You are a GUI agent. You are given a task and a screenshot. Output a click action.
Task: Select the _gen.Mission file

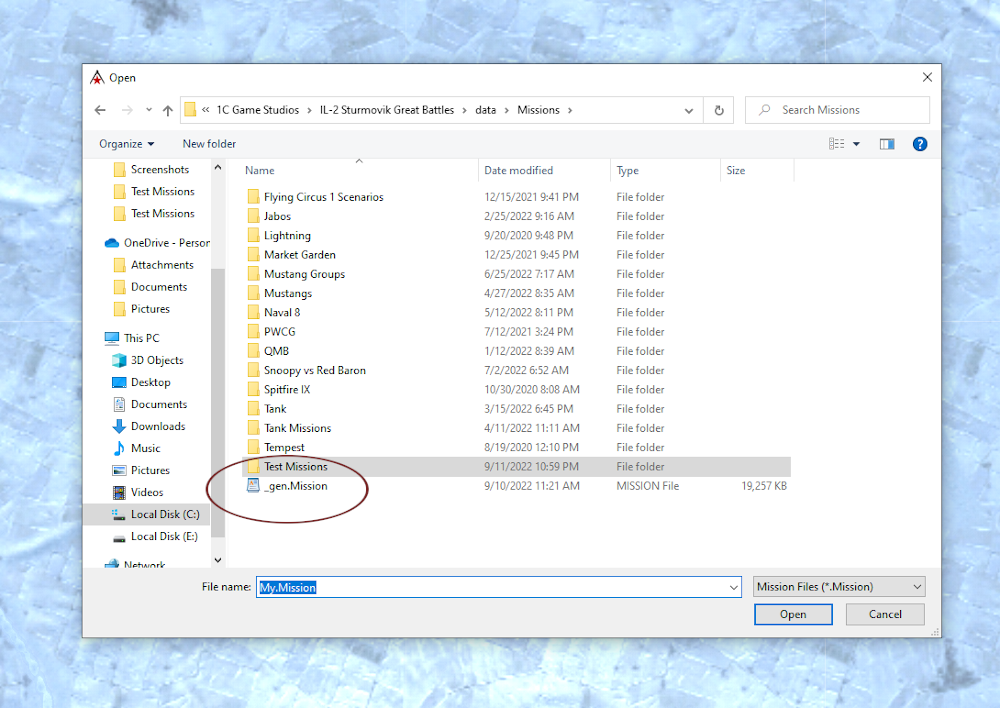(297, 486)
